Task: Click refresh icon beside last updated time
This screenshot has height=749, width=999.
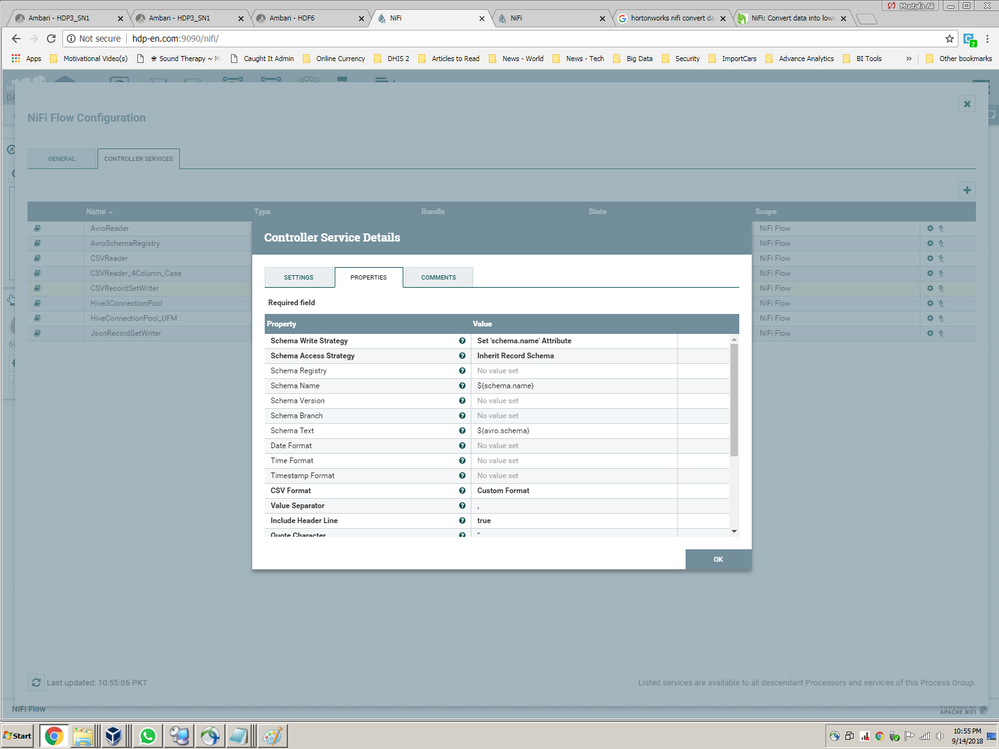Action: tap(37, 682)
